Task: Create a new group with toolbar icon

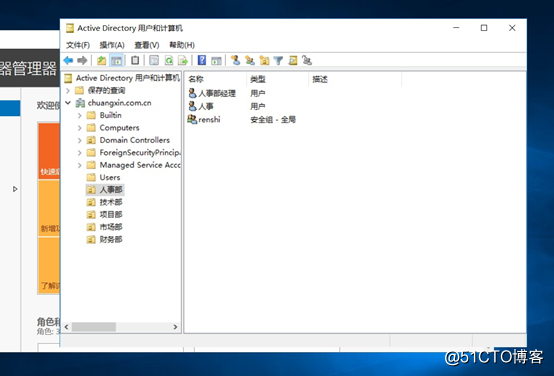Action: point(250,60)
